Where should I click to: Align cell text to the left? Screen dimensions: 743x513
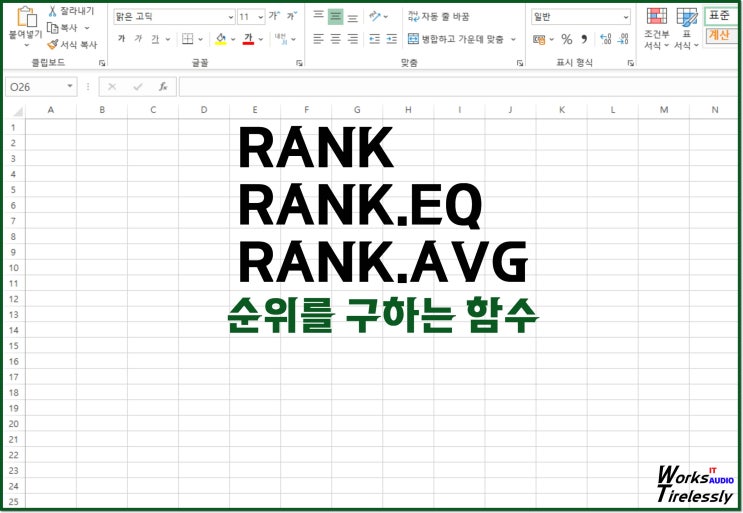(x=318, y=39)
